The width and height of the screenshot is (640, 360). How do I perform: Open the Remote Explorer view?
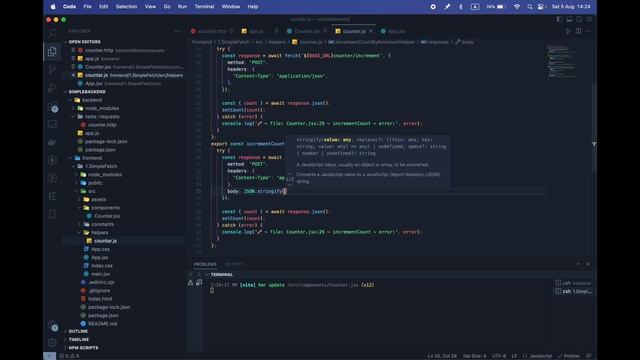tap(52, 124)
